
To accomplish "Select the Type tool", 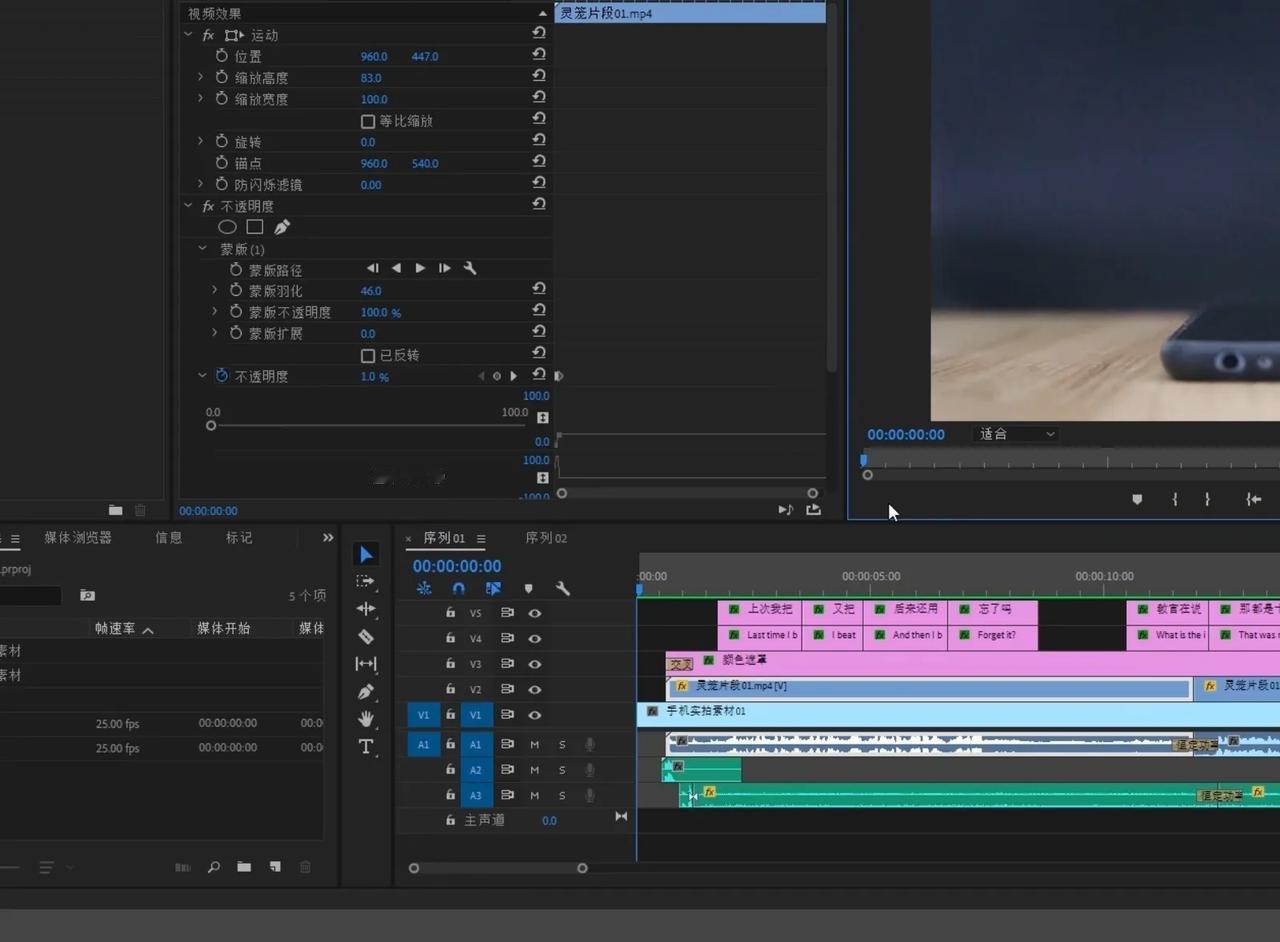I will tap(366, 747).
